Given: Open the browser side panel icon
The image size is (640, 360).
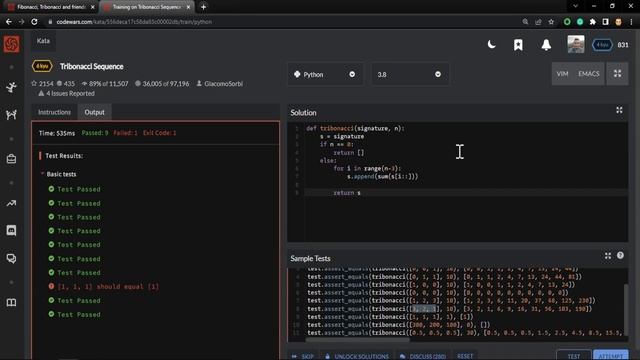Looking at the screenshot, I should pos(605,22).
